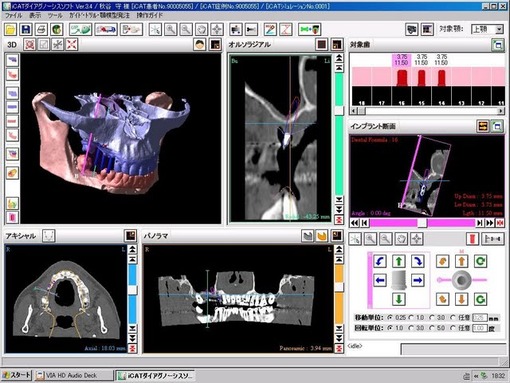Rotate implant left with blue curved arrow
Viewport: 510px width, 383px height.
point(380,261)
